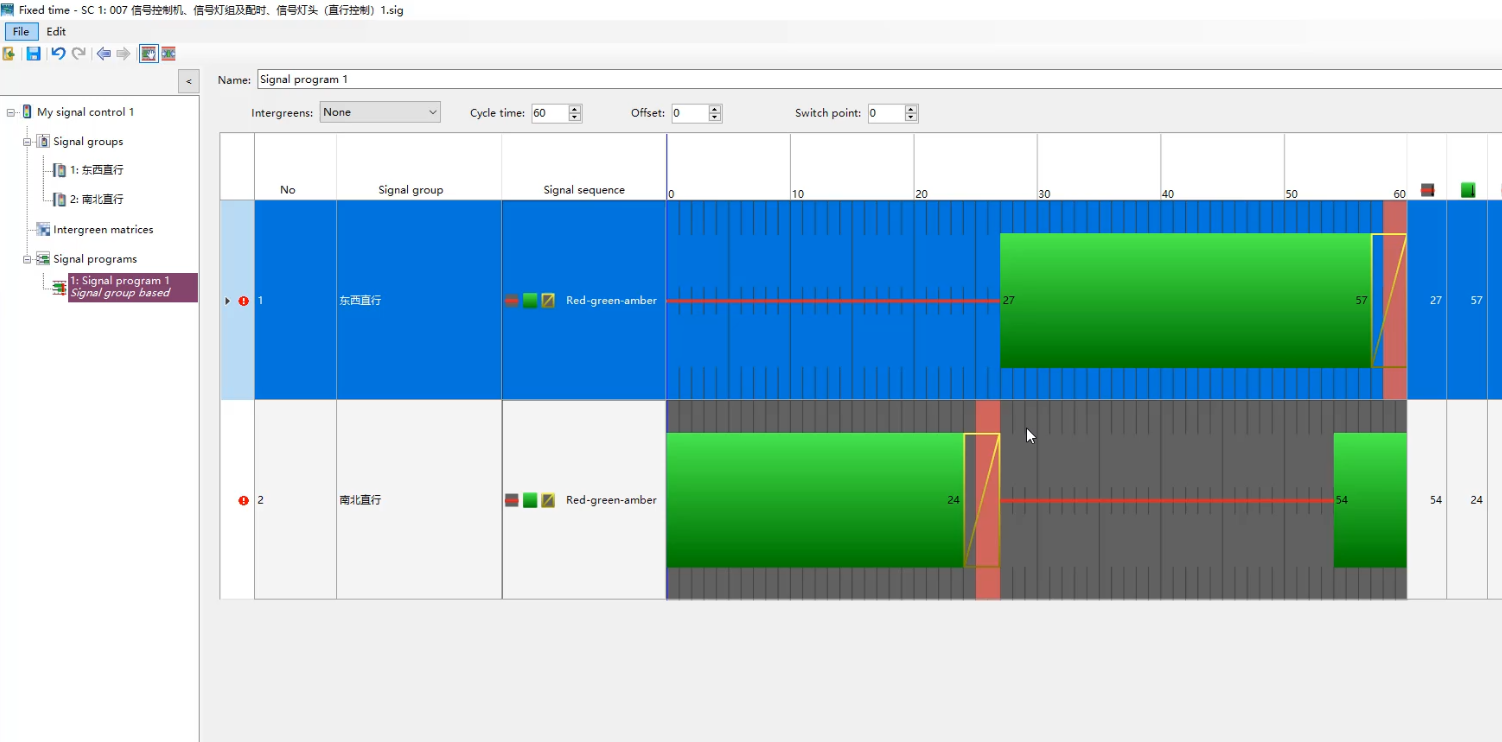Image resolution: width=1502 pixels, height=742 pixels.
Task: Click the red signal column header icon
Action: pyautogui.click(x=1427, y=190)
